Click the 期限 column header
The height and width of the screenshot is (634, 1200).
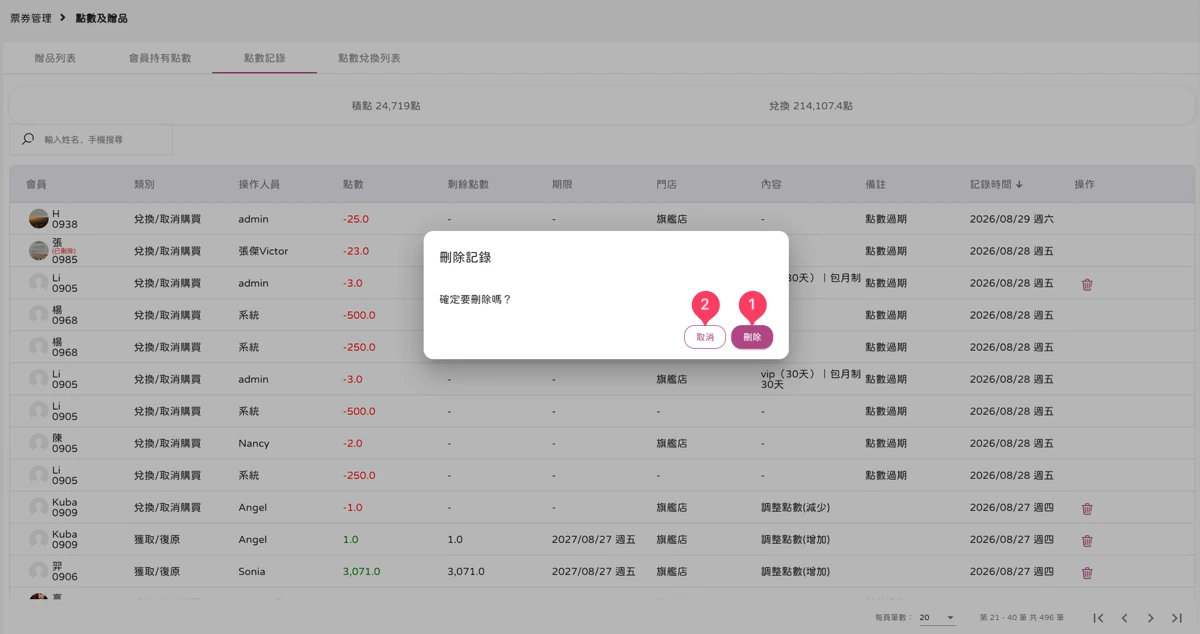pos(562,185)
